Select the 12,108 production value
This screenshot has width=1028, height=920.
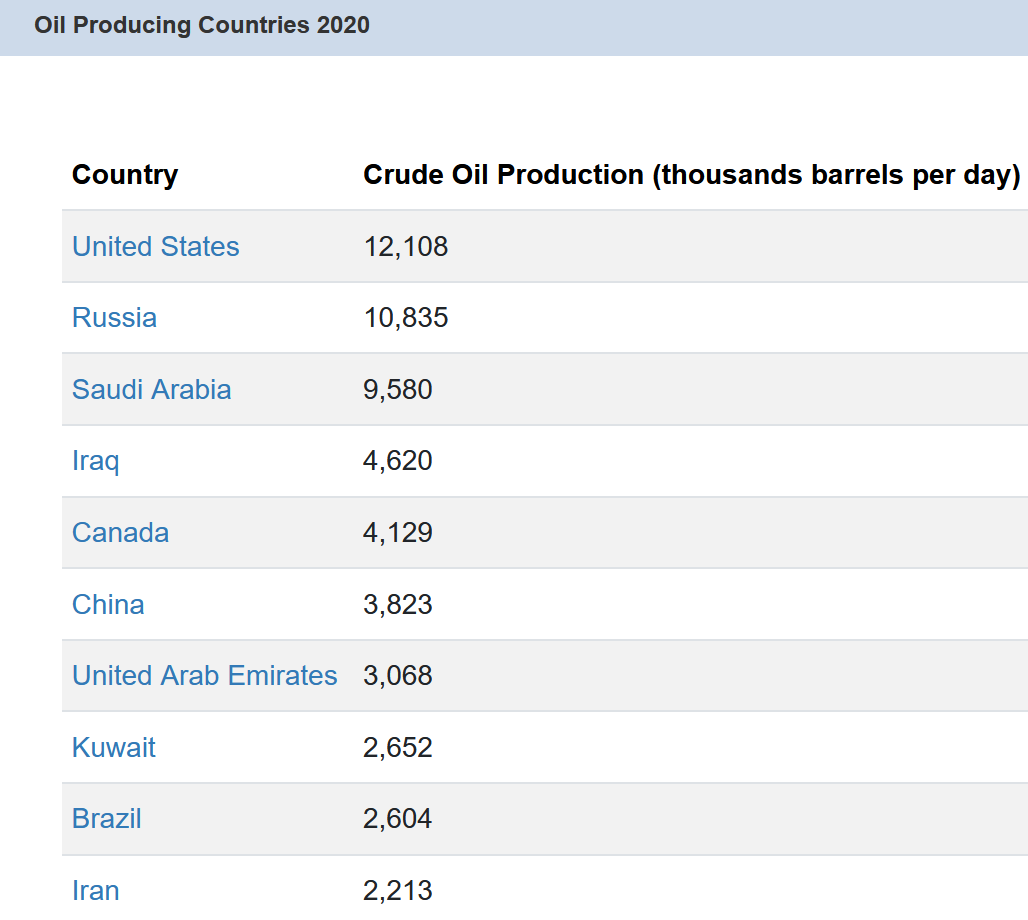(406, 247)
